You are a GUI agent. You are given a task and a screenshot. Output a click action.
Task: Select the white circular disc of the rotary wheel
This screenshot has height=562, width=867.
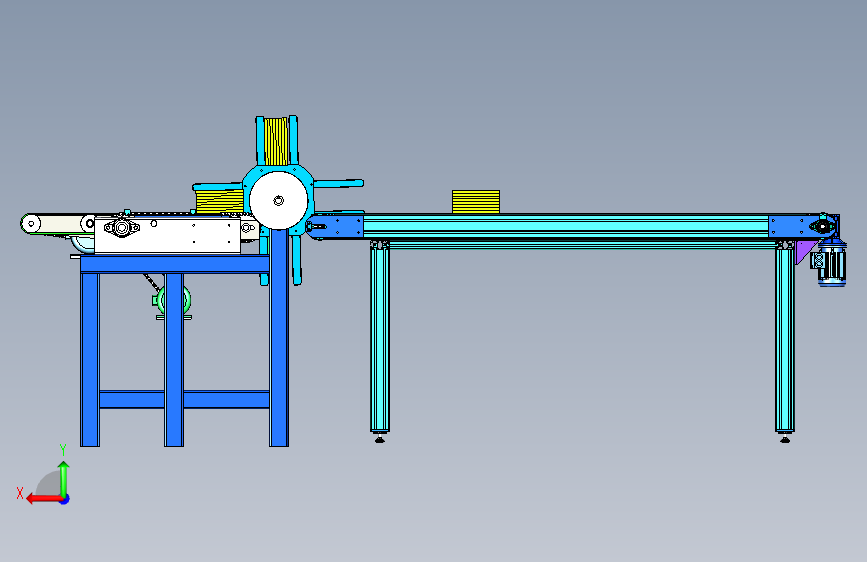pyautogui.click(x=279, y=200)
